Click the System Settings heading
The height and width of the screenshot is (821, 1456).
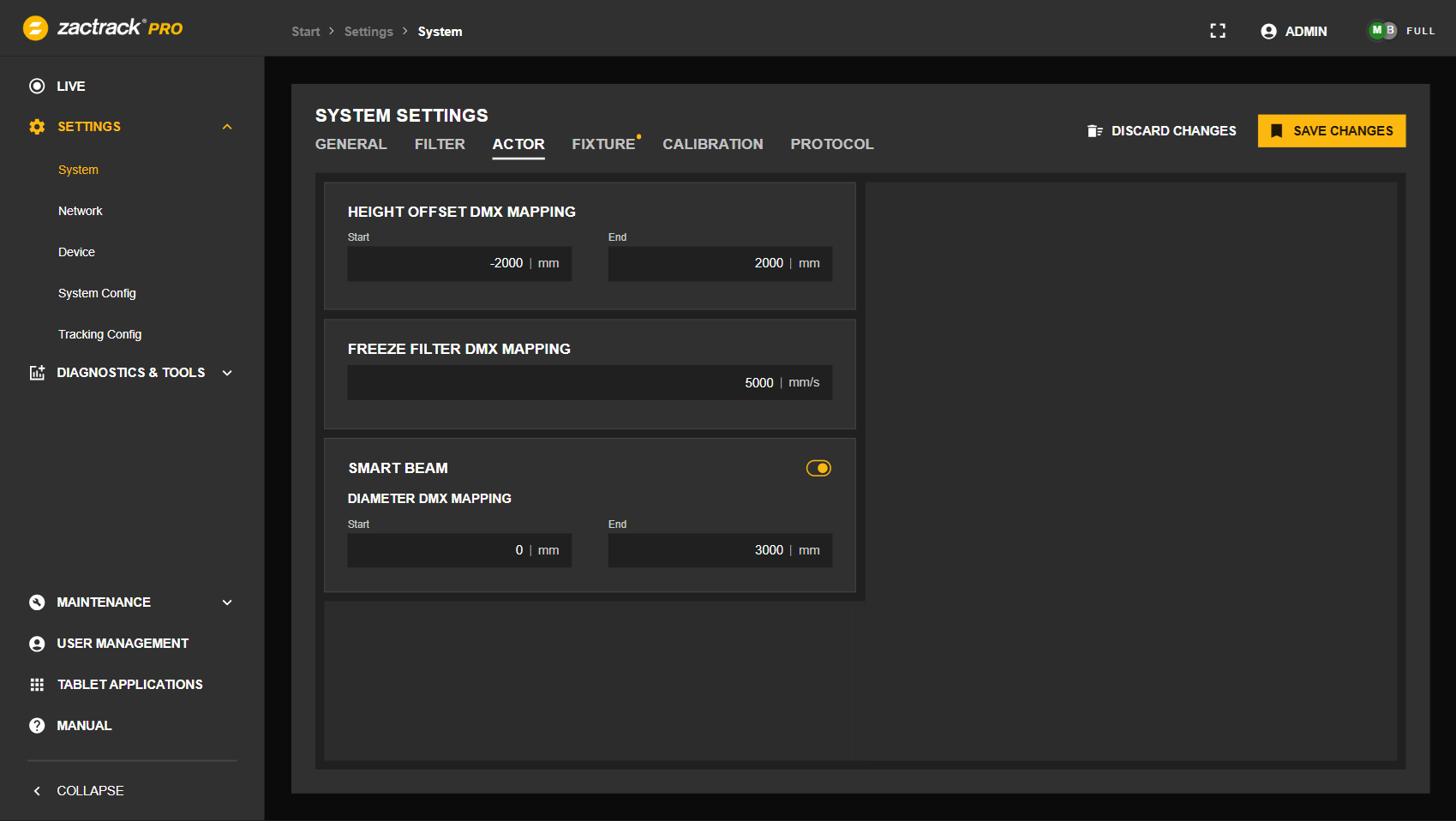[x=402, y=116]
